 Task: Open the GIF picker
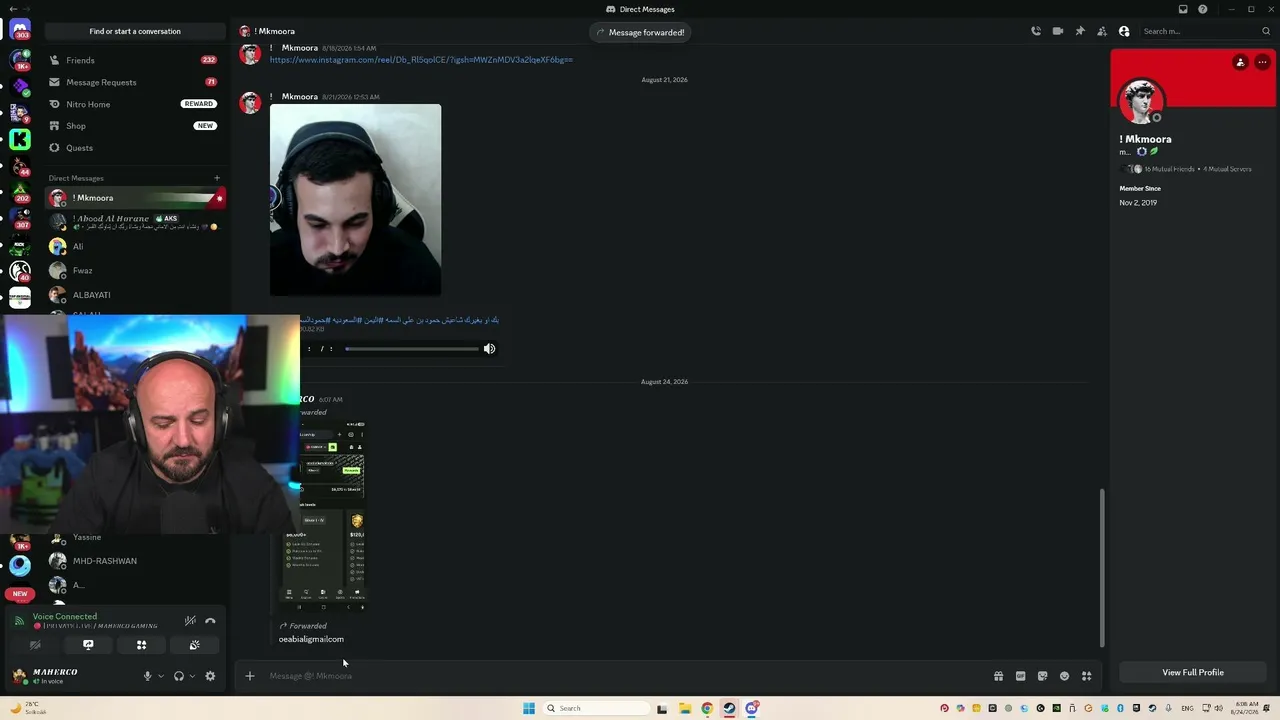pos(1020,676)
